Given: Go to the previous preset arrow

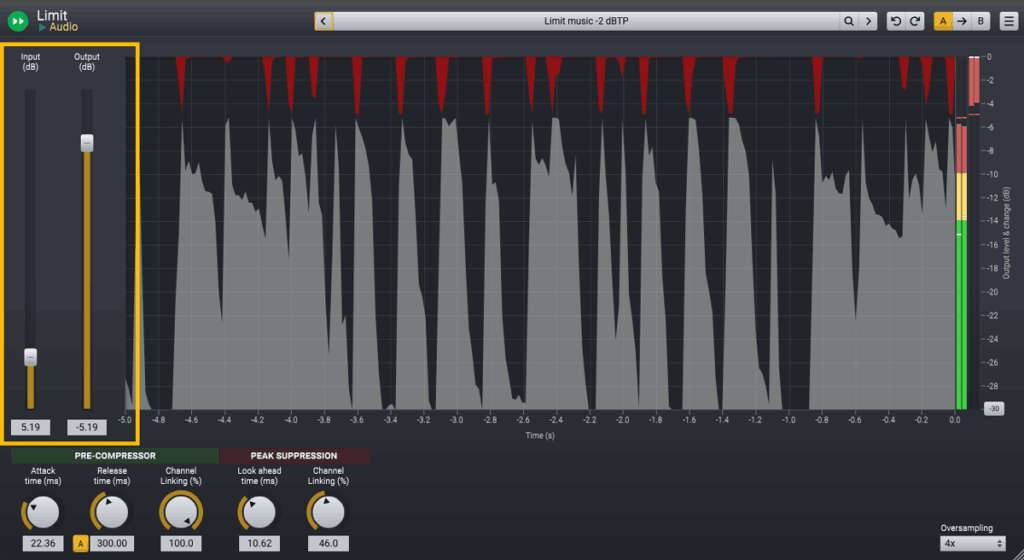Looking at the screenshot, I should coord(324,21).
